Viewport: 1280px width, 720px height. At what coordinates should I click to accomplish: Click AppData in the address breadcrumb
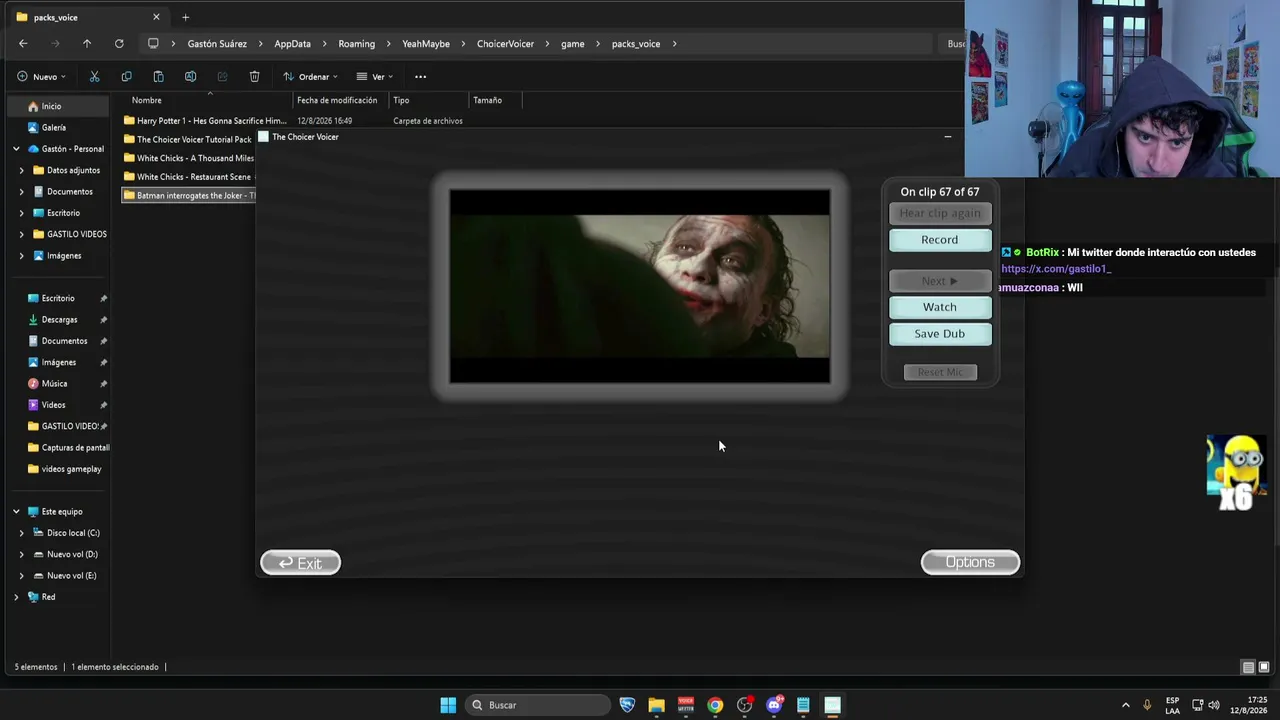(x=293, y=44)
